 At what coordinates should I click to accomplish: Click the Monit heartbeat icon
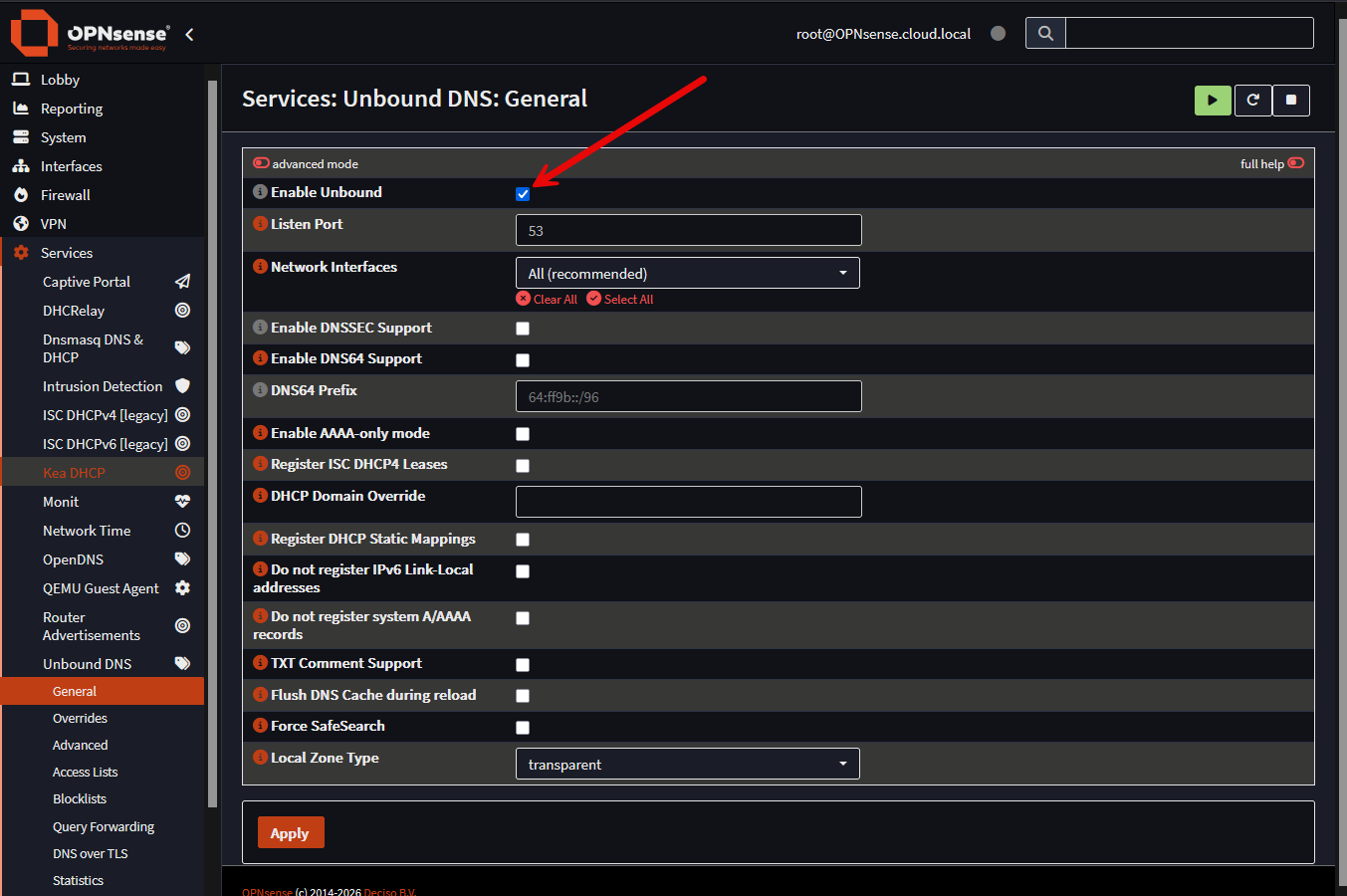tap(182, 502)
